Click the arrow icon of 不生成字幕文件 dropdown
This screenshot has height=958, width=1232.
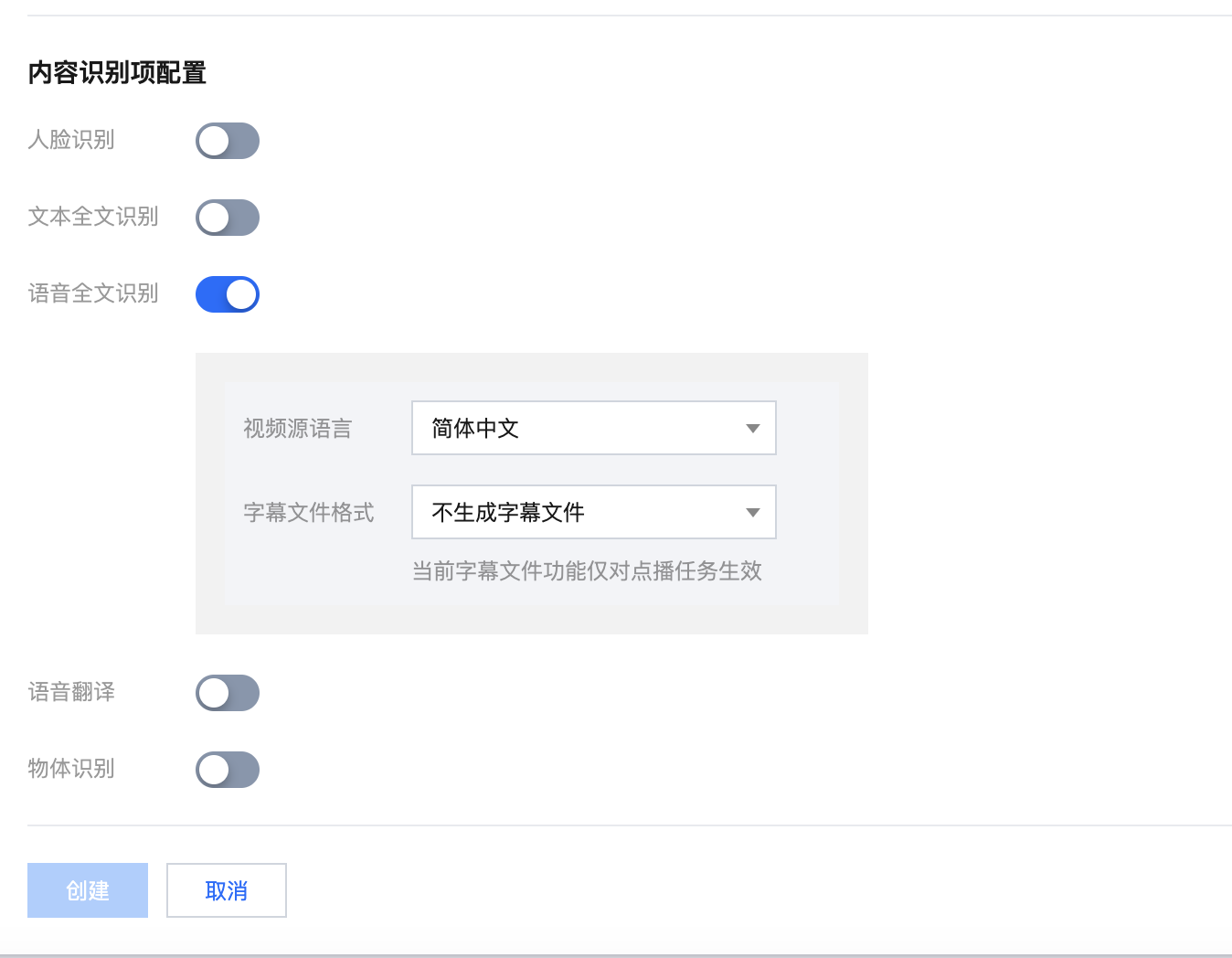pyautogui.click(x=753, y=513)
